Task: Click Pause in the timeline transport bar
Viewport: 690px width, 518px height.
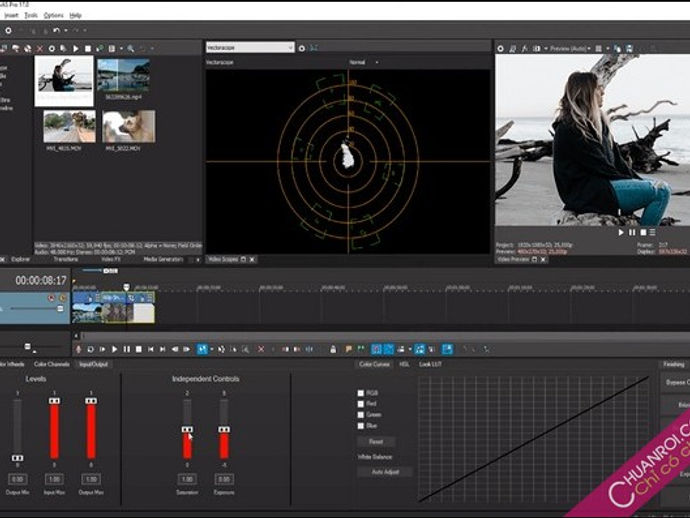Action: (x=127, y=349)
